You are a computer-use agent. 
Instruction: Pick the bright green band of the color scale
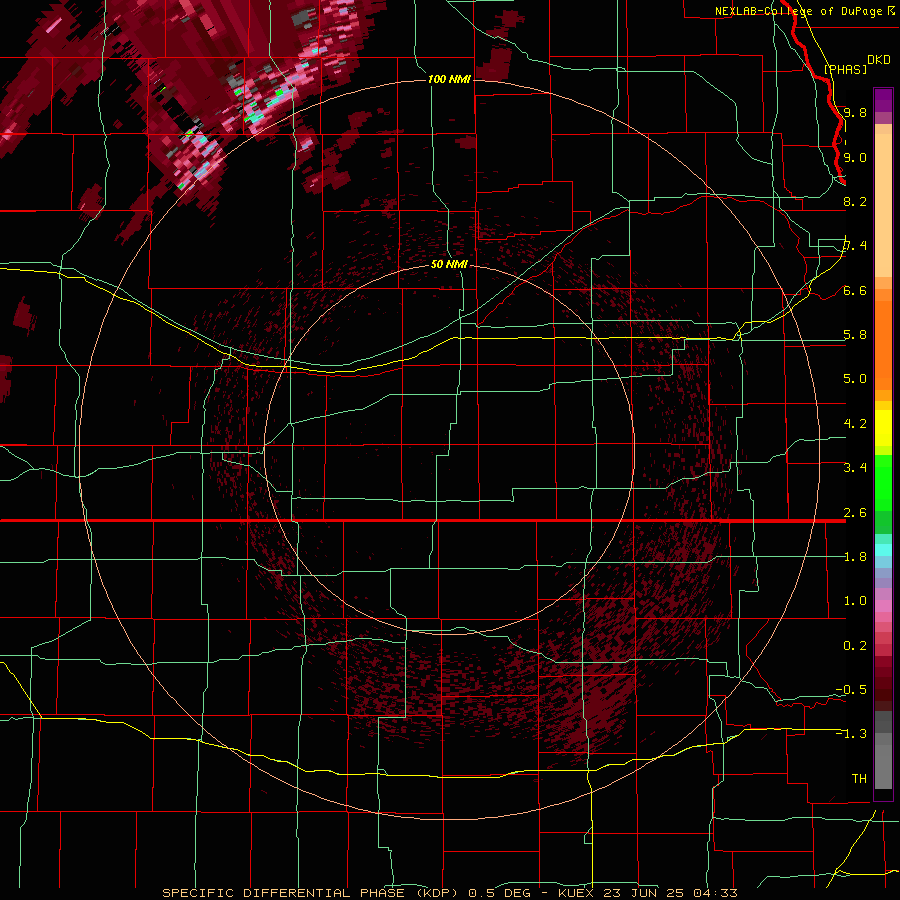[883, 484]
